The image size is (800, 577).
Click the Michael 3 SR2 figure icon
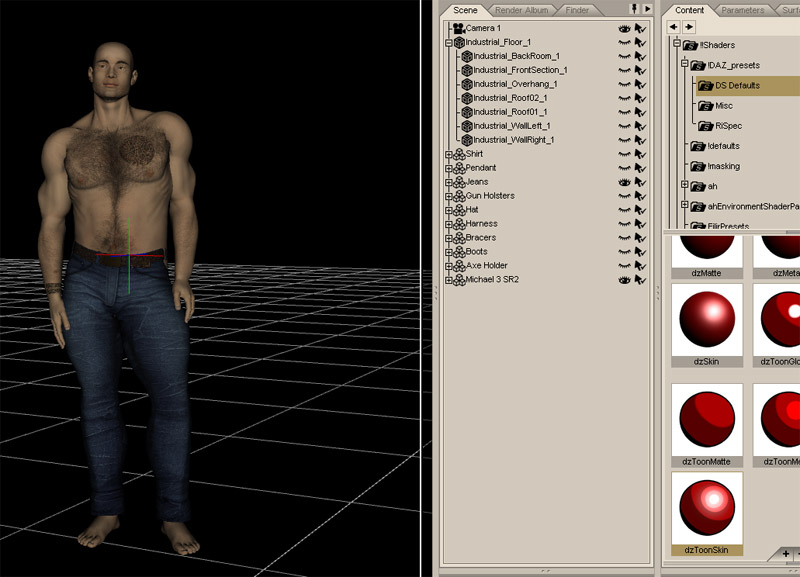459,280
